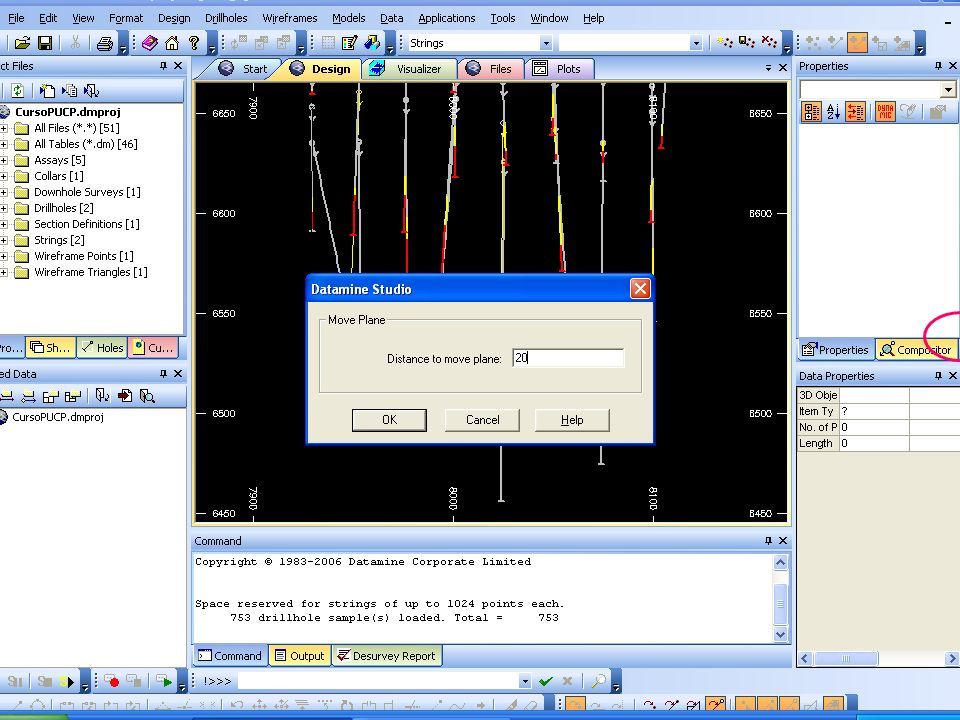Open the Strings dropdown in toolbar
This screenshot has height=720, width=960.
coord(546,43)
